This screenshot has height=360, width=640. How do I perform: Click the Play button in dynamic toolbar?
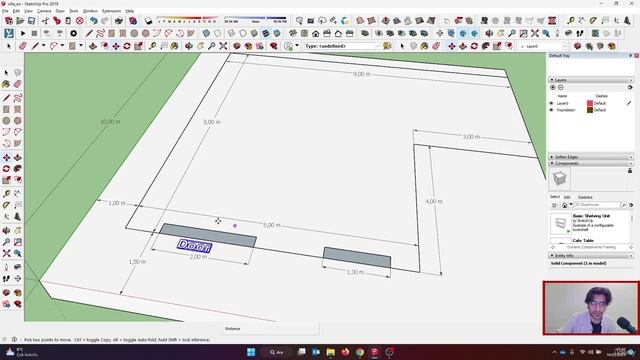pos(23,33)
